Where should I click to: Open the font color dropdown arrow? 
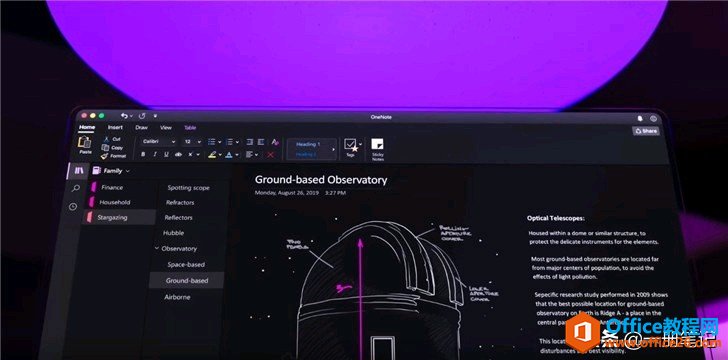click(x=236, y=155)
